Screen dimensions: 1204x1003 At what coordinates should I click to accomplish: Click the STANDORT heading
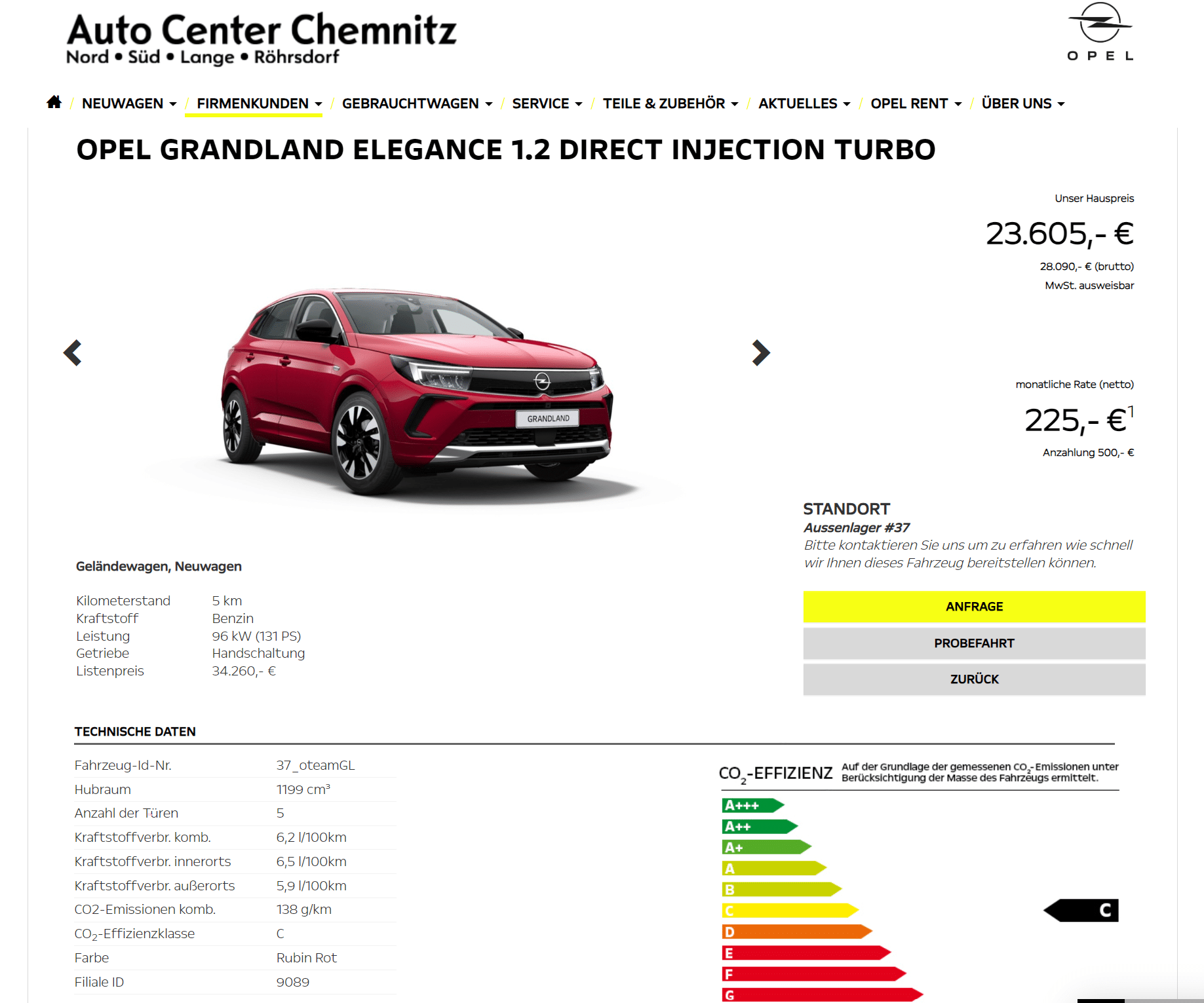coord(847,509)
